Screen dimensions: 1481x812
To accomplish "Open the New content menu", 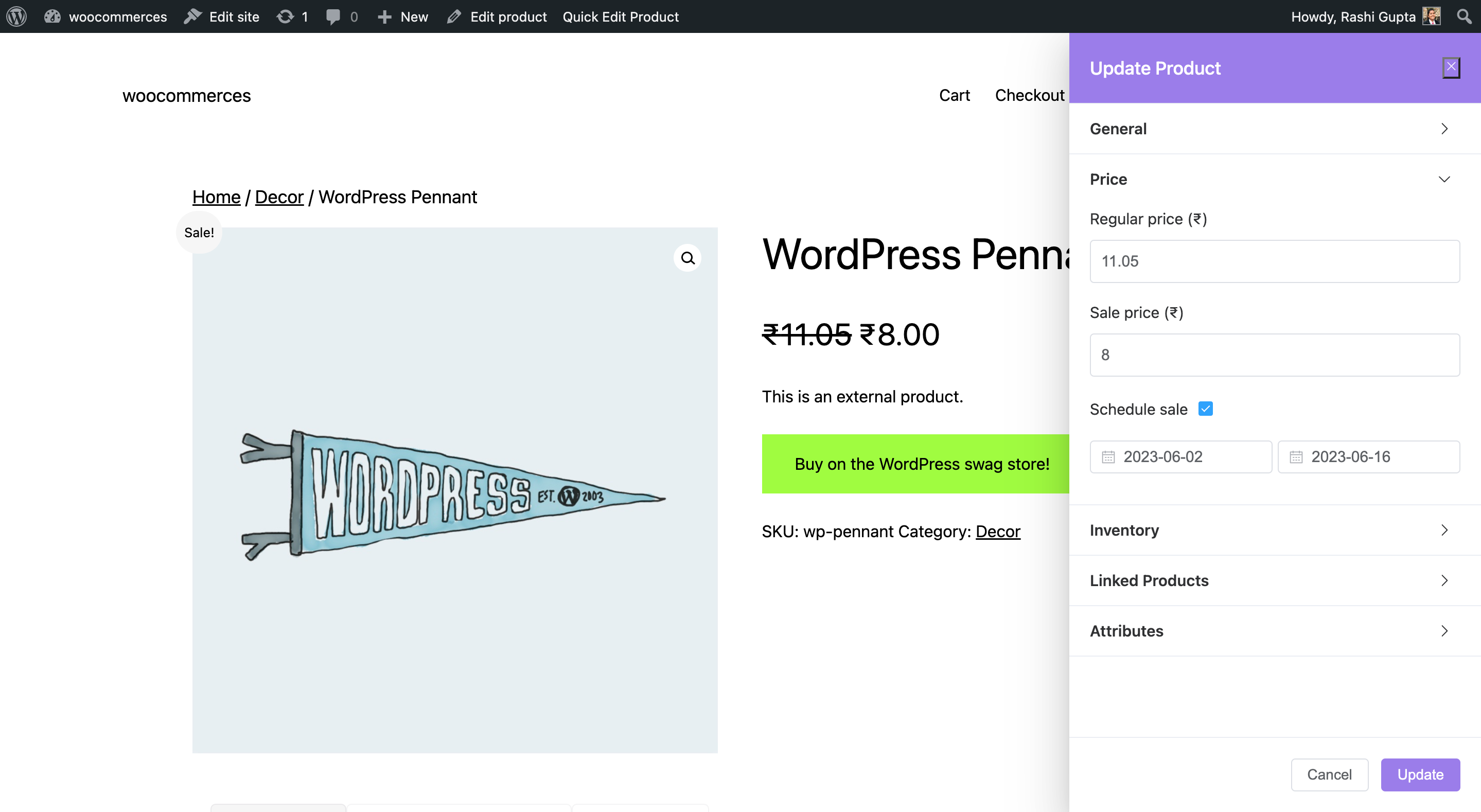I will tap(402, 16).
